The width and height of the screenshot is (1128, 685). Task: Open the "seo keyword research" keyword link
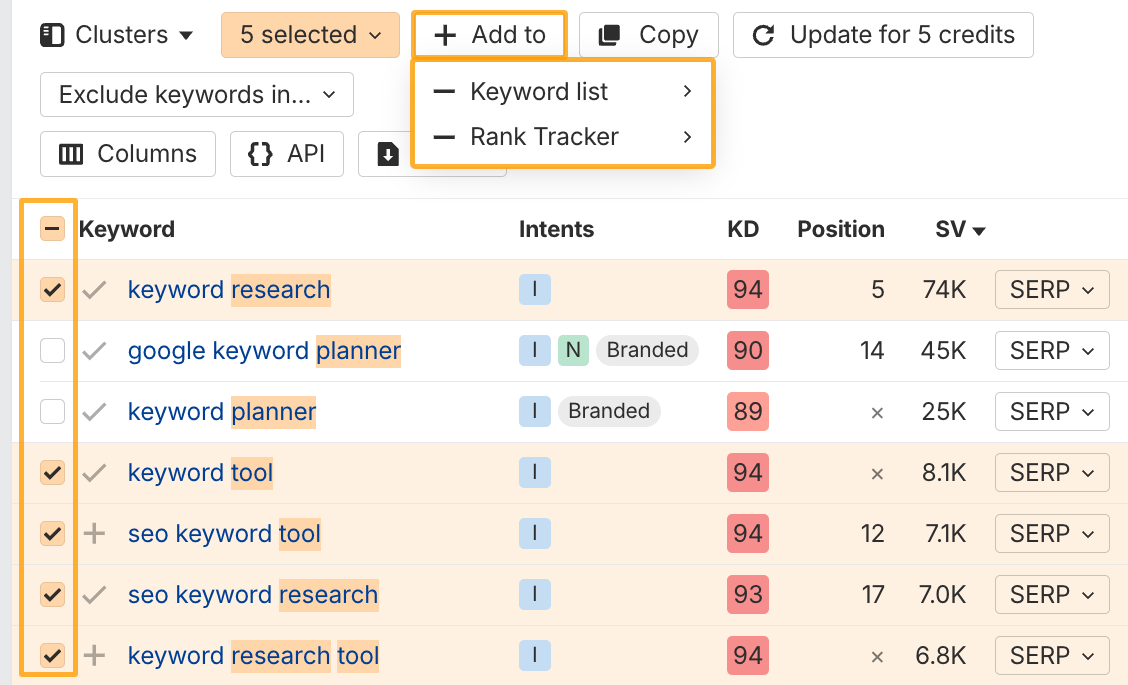click(x=252, y=594)
